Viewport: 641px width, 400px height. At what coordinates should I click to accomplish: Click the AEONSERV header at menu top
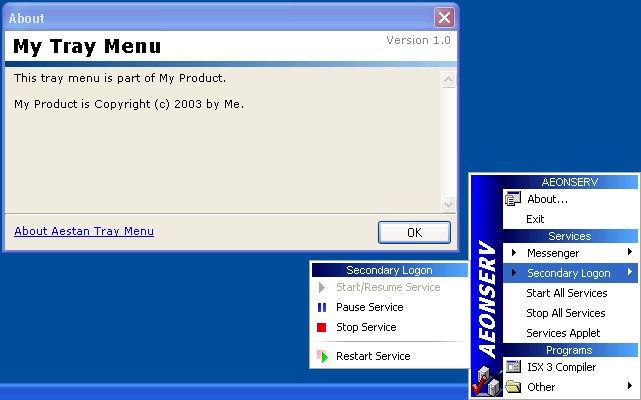tap(570, 182)
